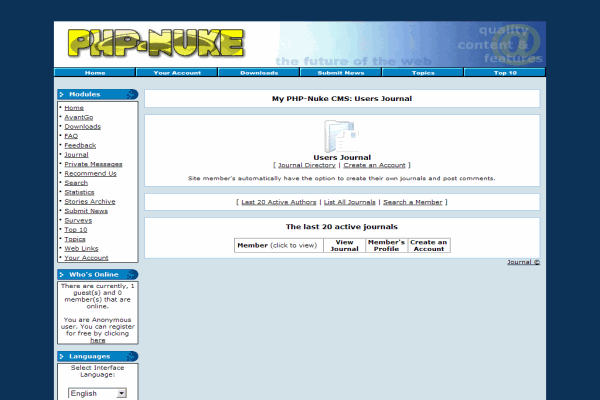Open Your Account link in Modules list
600x400 pixels.
point(86,258)
